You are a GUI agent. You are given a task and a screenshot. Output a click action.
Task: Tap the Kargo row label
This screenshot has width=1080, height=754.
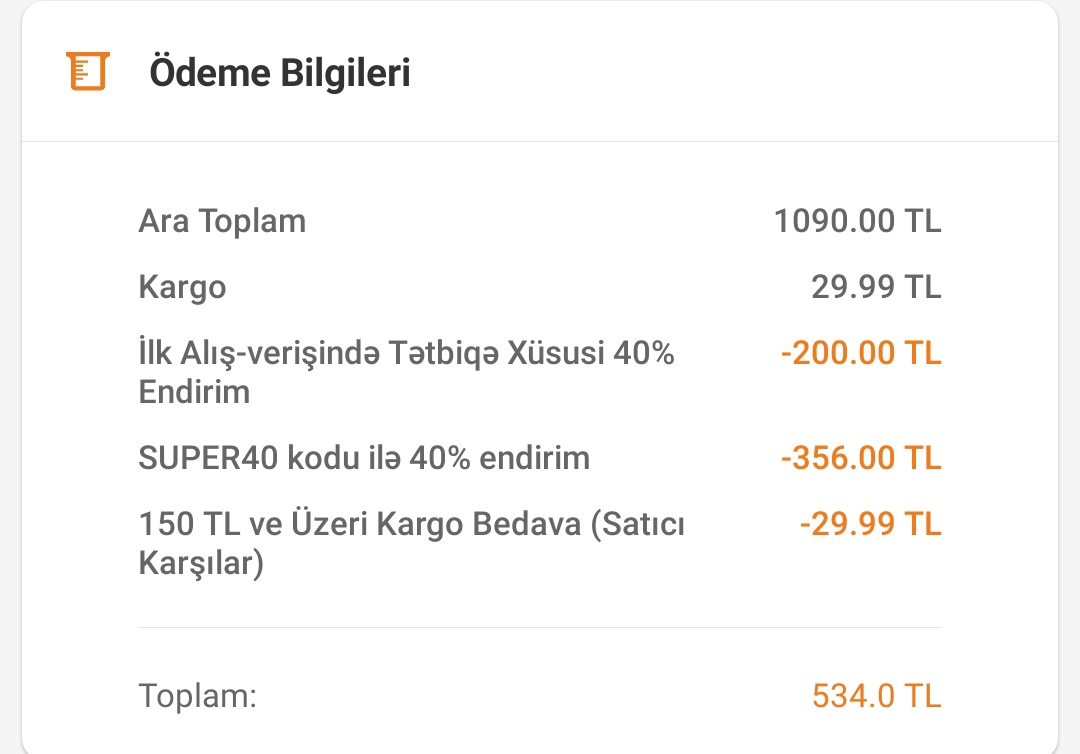182,288
